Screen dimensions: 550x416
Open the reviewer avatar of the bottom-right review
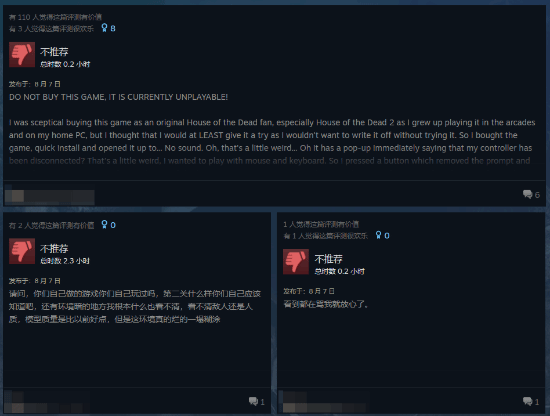point(289,402)
